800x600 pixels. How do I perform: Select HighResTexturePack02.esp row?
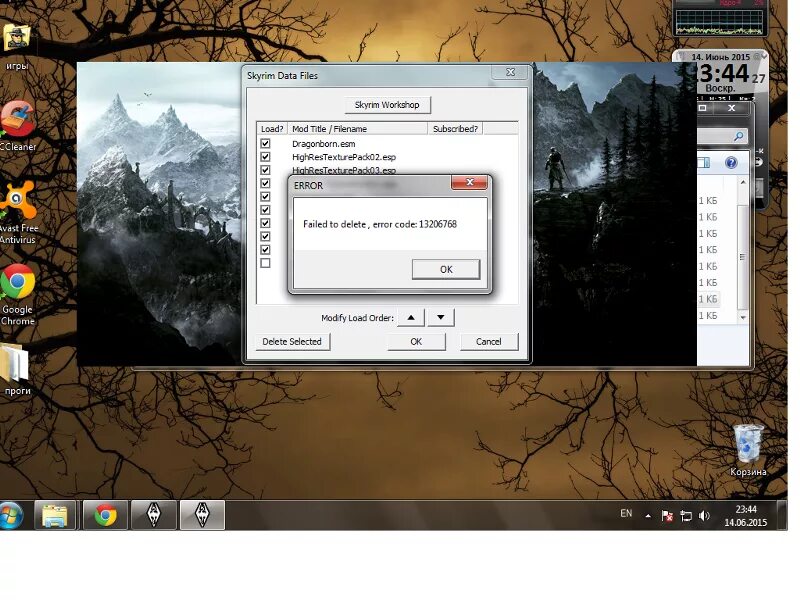point(344,157)
